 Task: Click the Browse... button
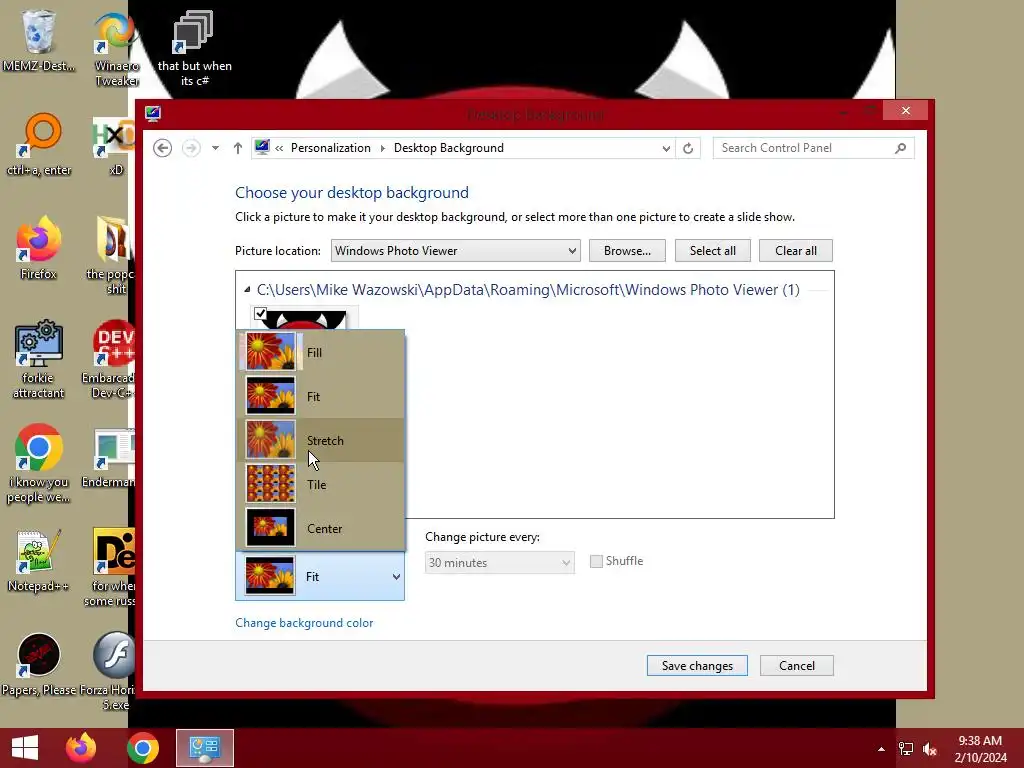point(627,251)
